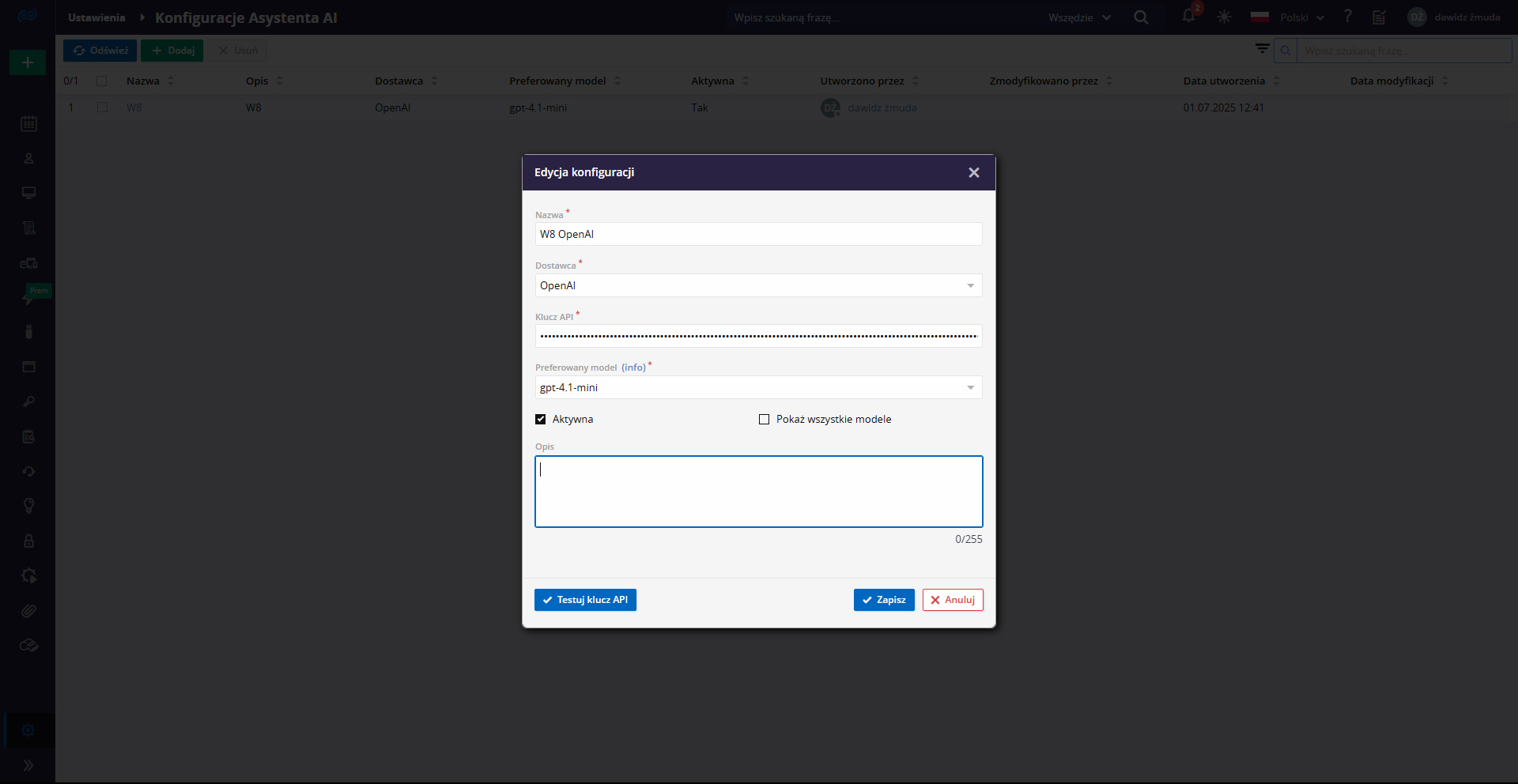Click the Klucz API password field
Viewport: 1518px width, 784px height.
(x=759, y=336)
